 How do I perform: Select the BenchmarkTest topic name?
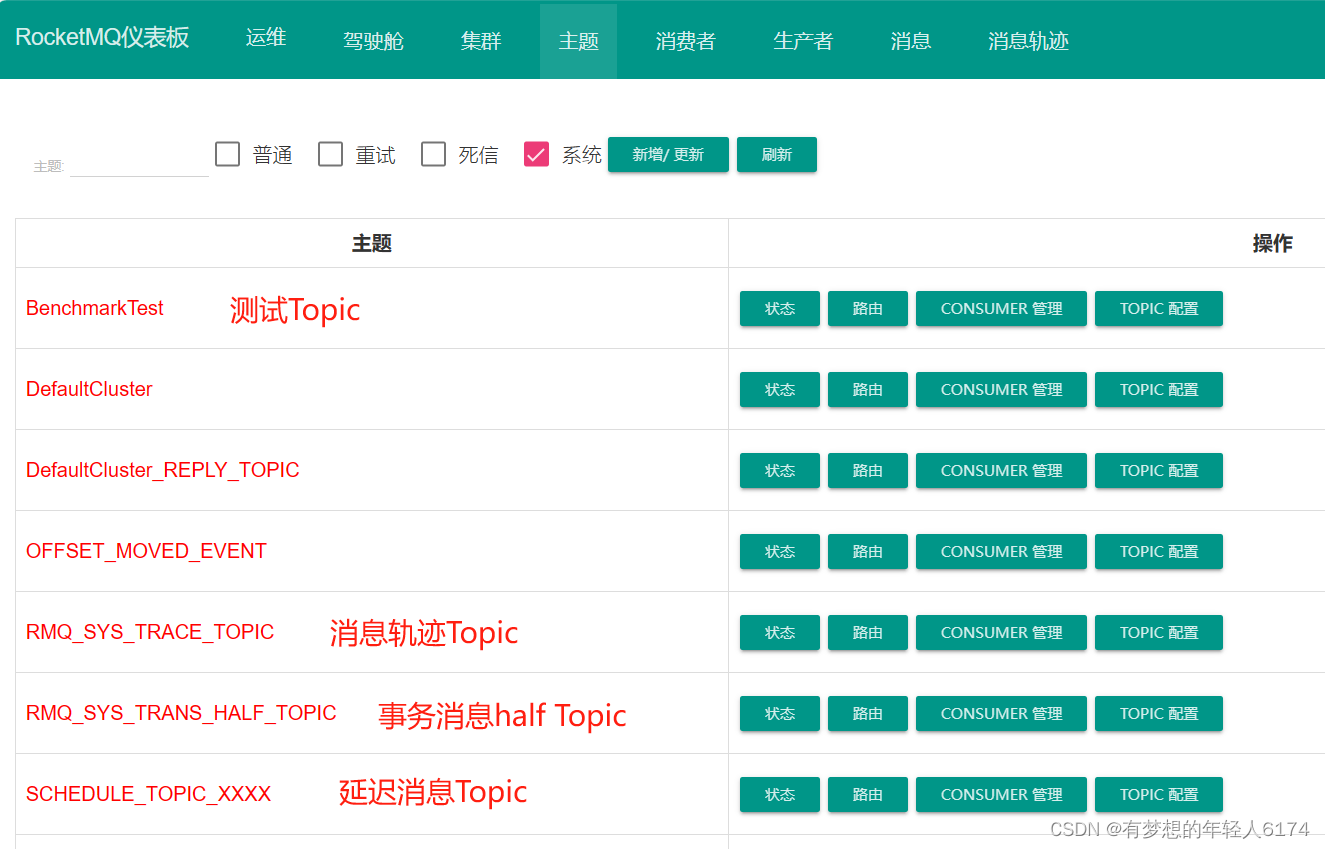coord(95,308)
